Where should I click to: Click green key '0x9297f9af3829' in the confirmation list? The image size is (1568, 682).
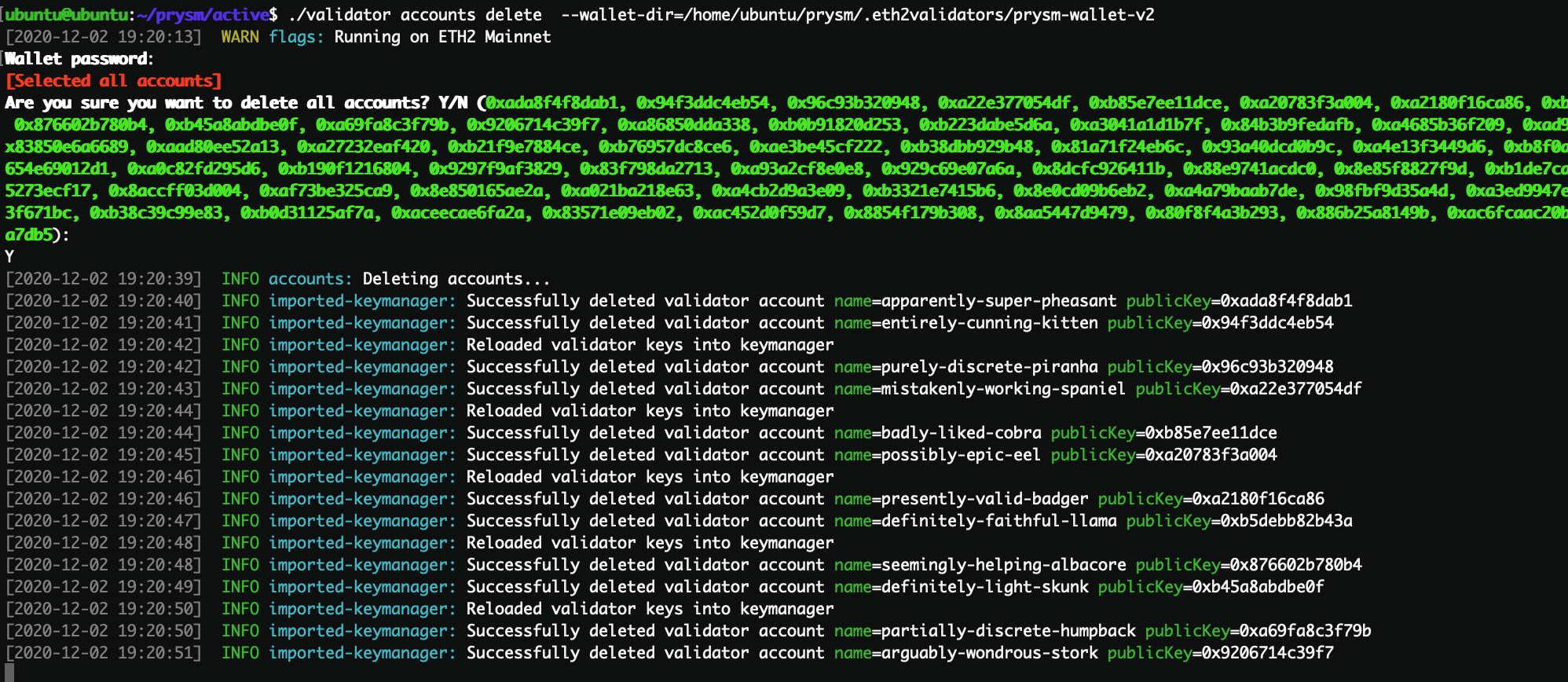point(495,169)
